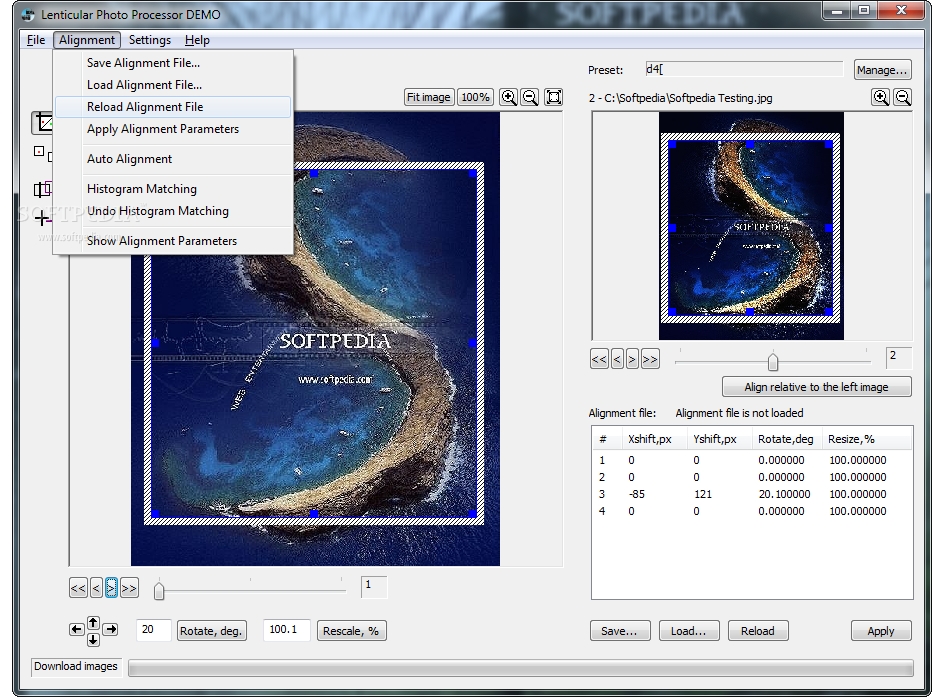Select alignment table row 1
This screenshot has width=932, height=697.
[x=752, y=460]
